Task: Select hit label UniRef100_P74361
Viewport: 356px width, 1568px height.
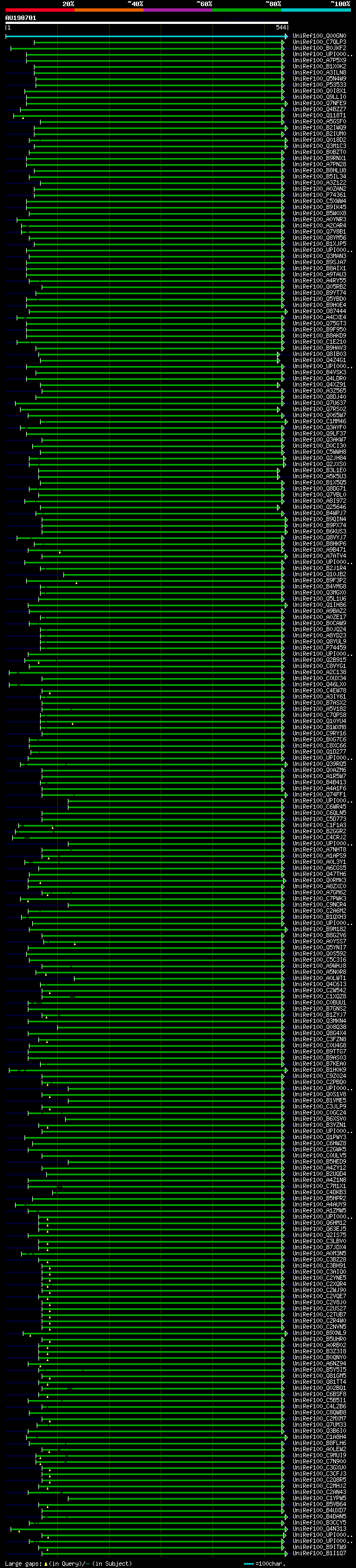Action: (x=319, y=195)
